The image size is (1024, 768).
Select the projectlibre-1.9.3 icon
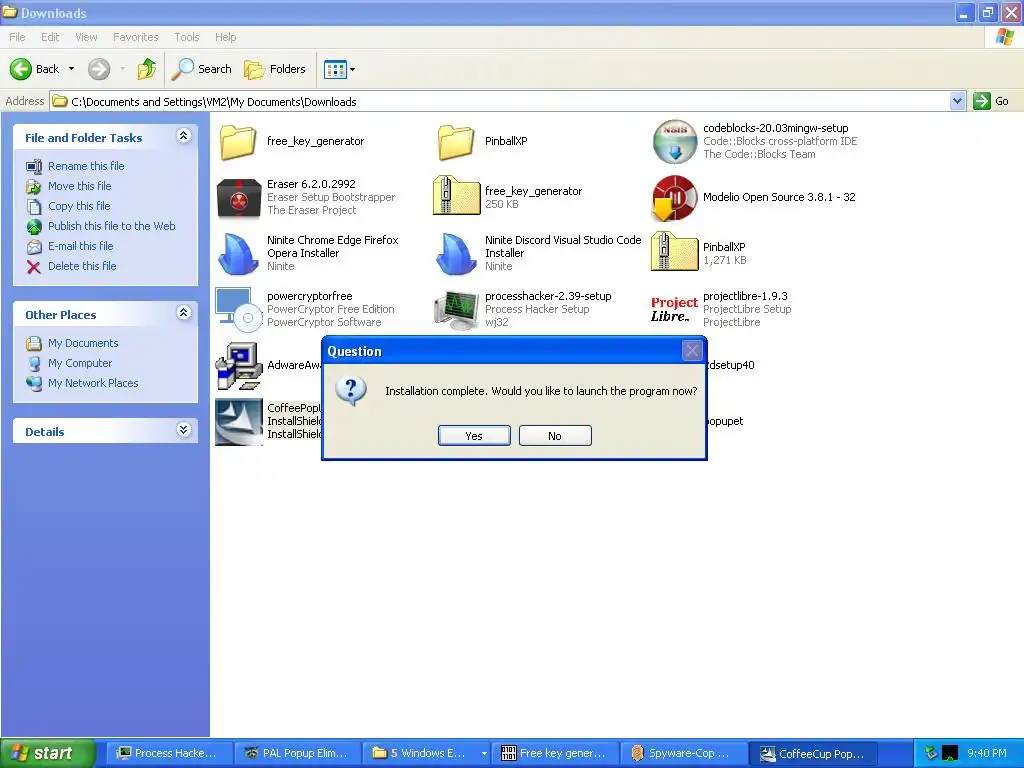point(675,309)
